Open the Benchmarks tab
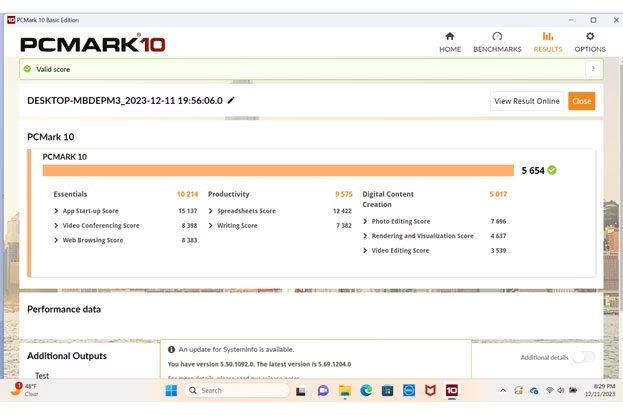 click(x=497, y=42)
